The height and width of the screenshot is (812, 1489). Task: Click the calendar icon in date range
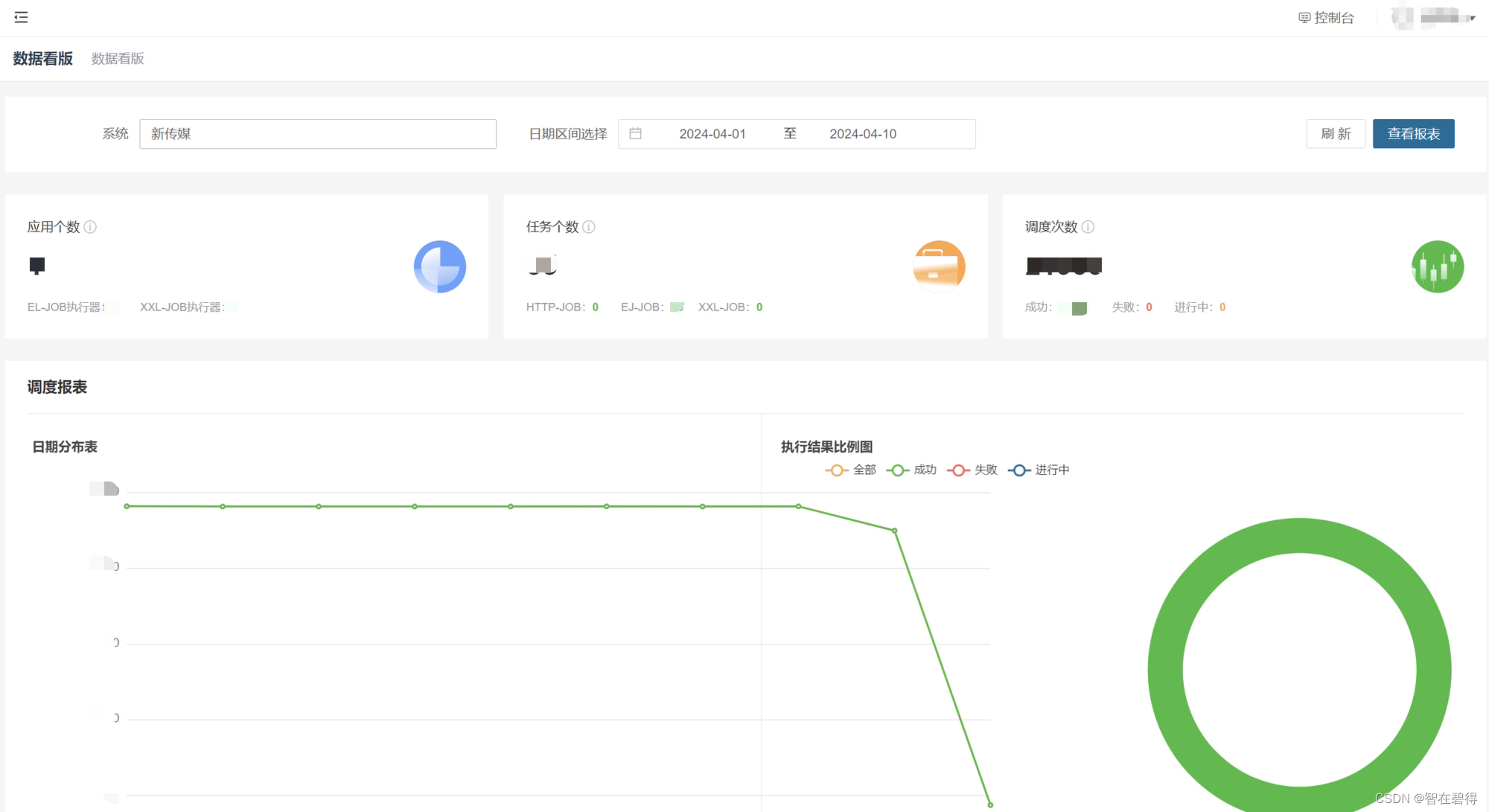[x=635, y=134]
